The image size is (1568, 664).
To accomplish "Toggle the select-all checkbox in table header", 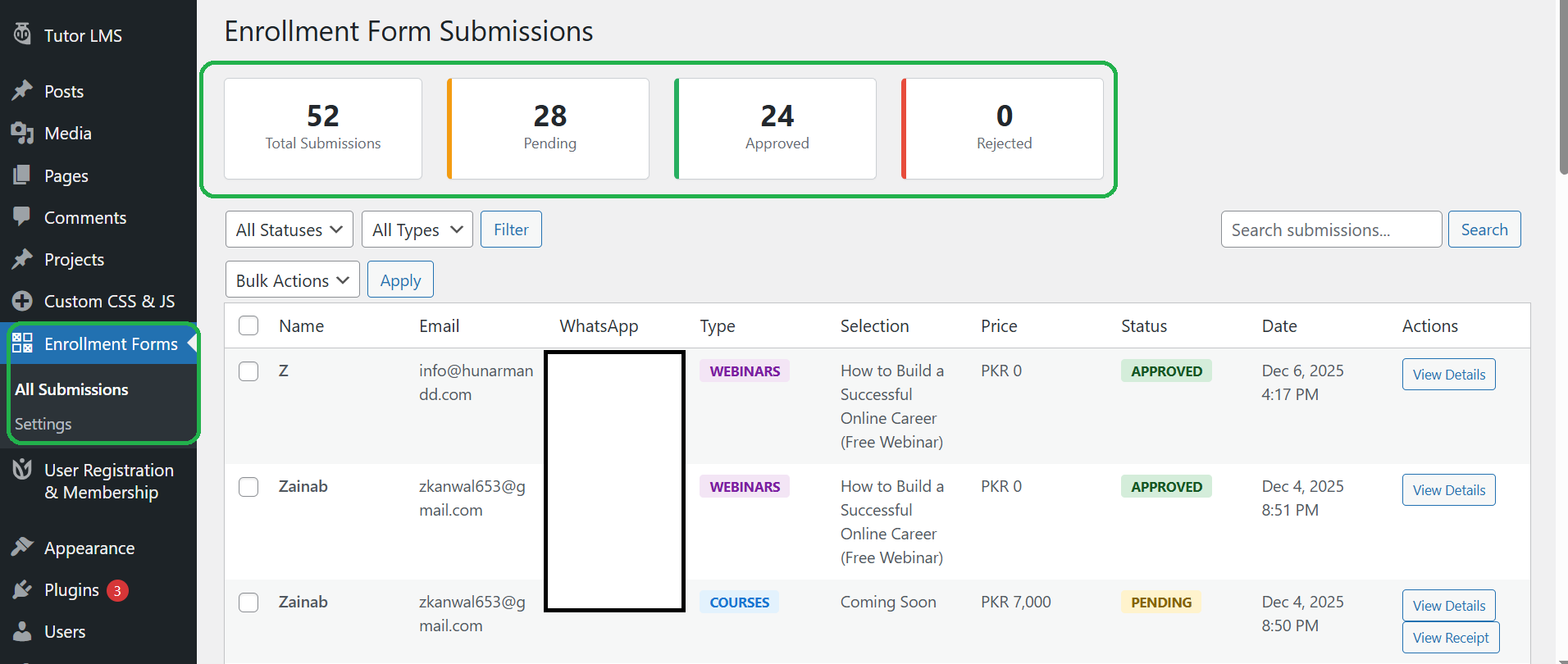I will point(248,325).
